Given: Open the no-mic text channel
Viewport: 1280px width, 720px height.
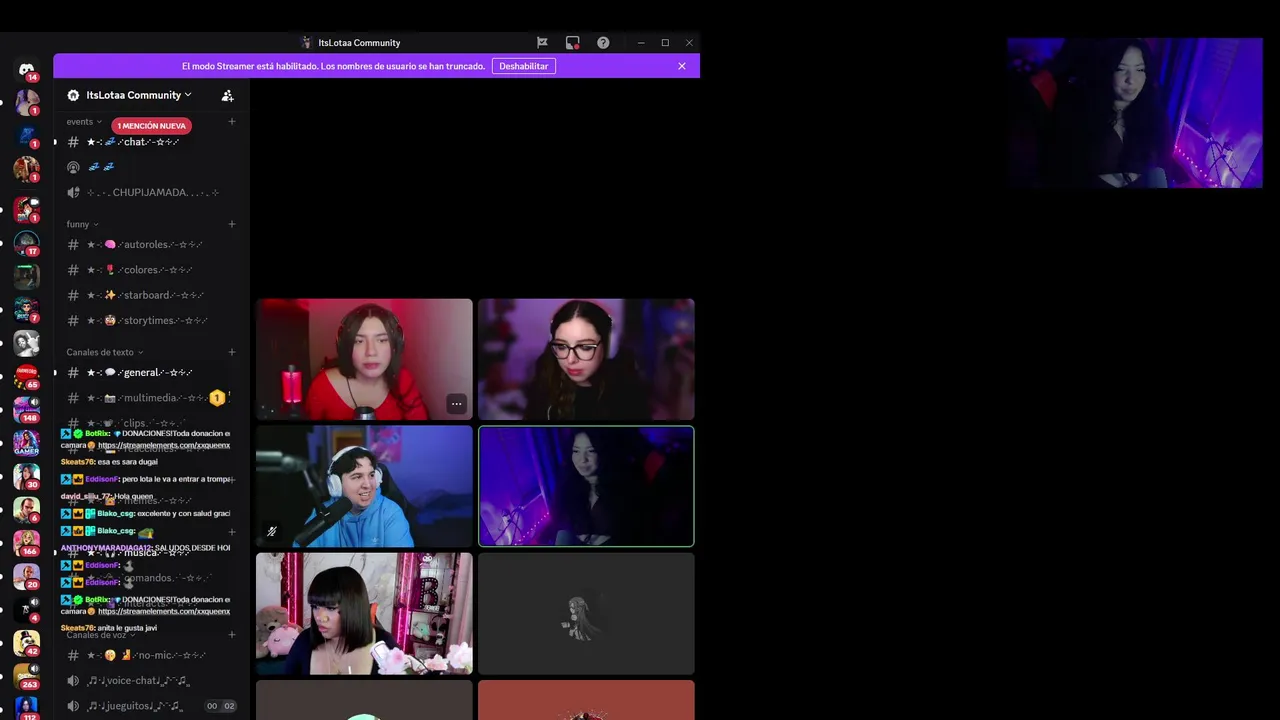Looking at the screenshot, I should [149, 655].
